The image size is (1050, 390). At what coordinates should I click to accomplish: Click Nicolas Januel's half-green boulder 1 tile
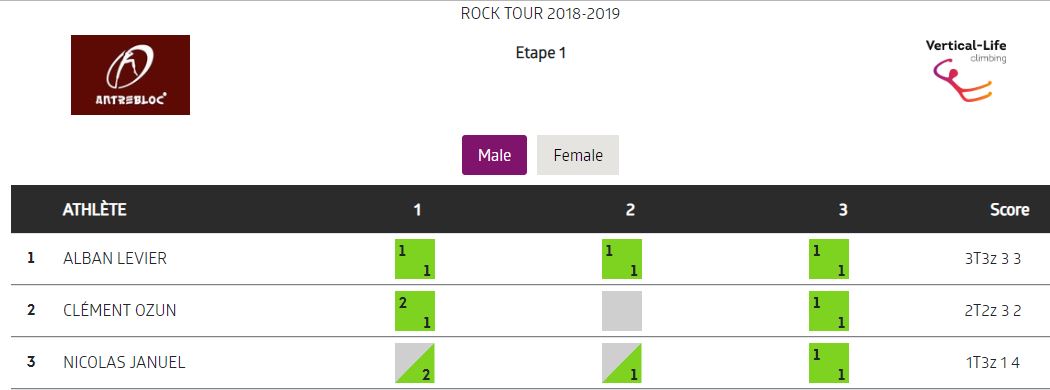415,363
